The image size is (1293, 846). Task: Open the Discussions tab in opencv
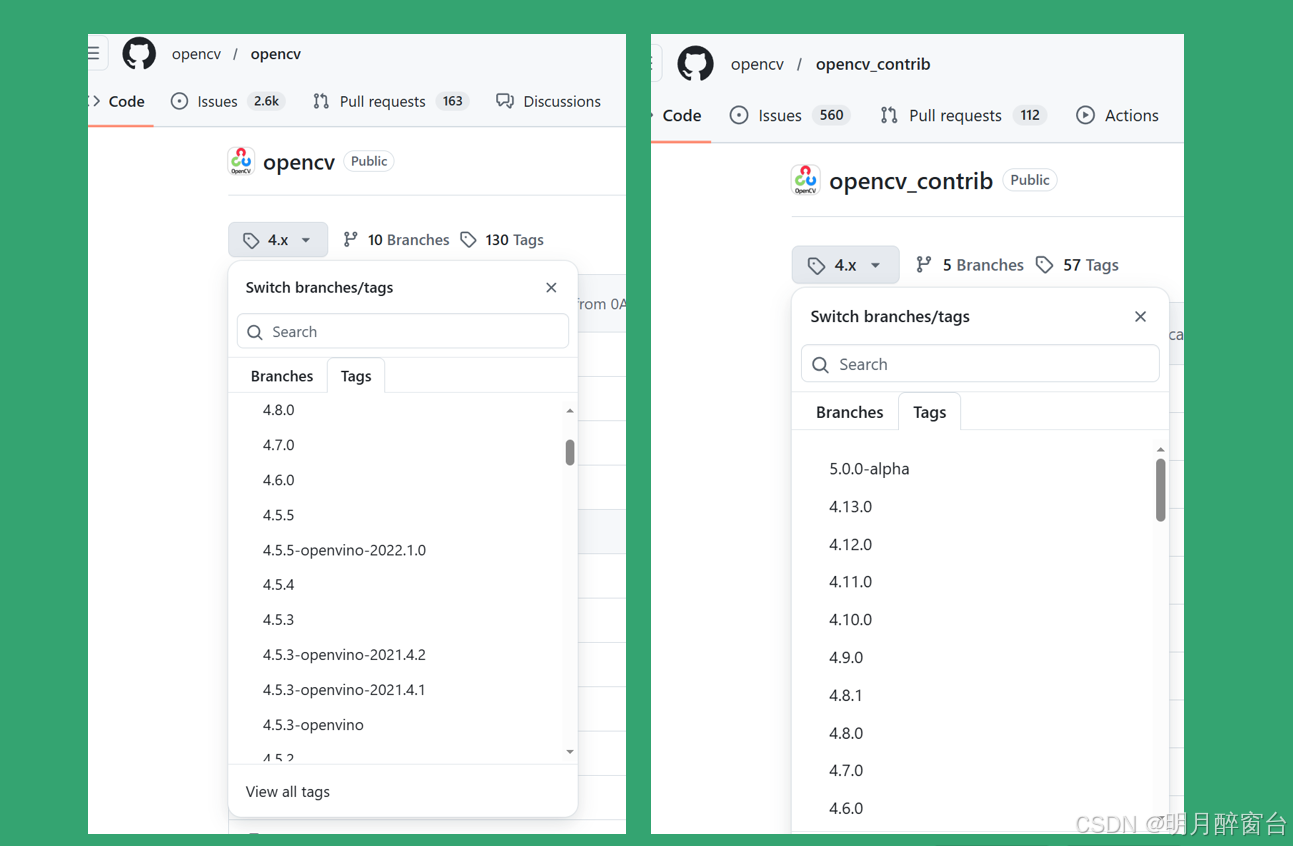tap(549, 101)
